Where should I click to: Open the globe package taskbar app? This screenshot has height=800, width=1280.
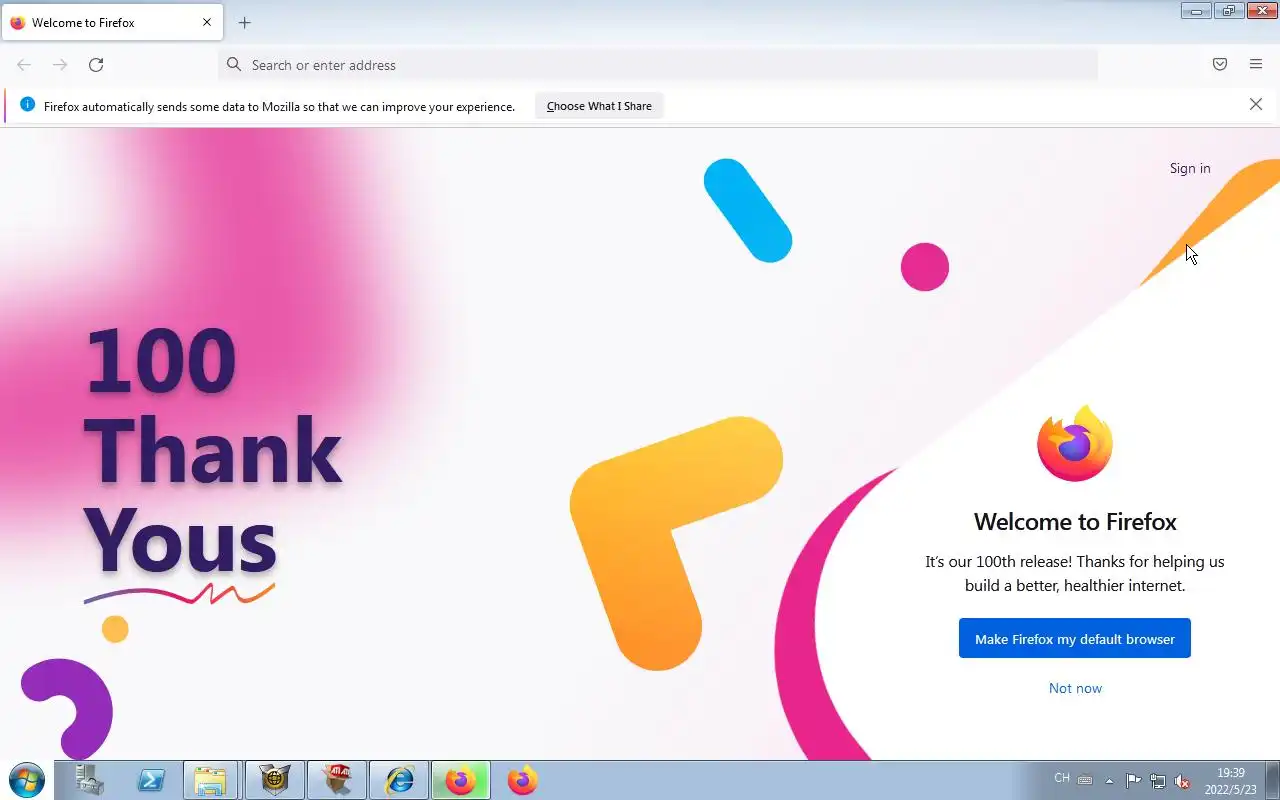tap(275, 780)
